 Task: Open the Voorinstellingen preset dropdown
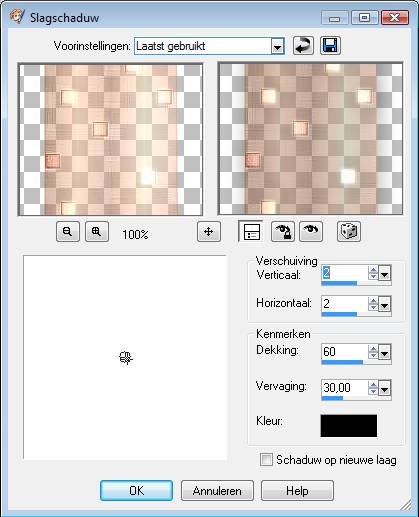277,46
